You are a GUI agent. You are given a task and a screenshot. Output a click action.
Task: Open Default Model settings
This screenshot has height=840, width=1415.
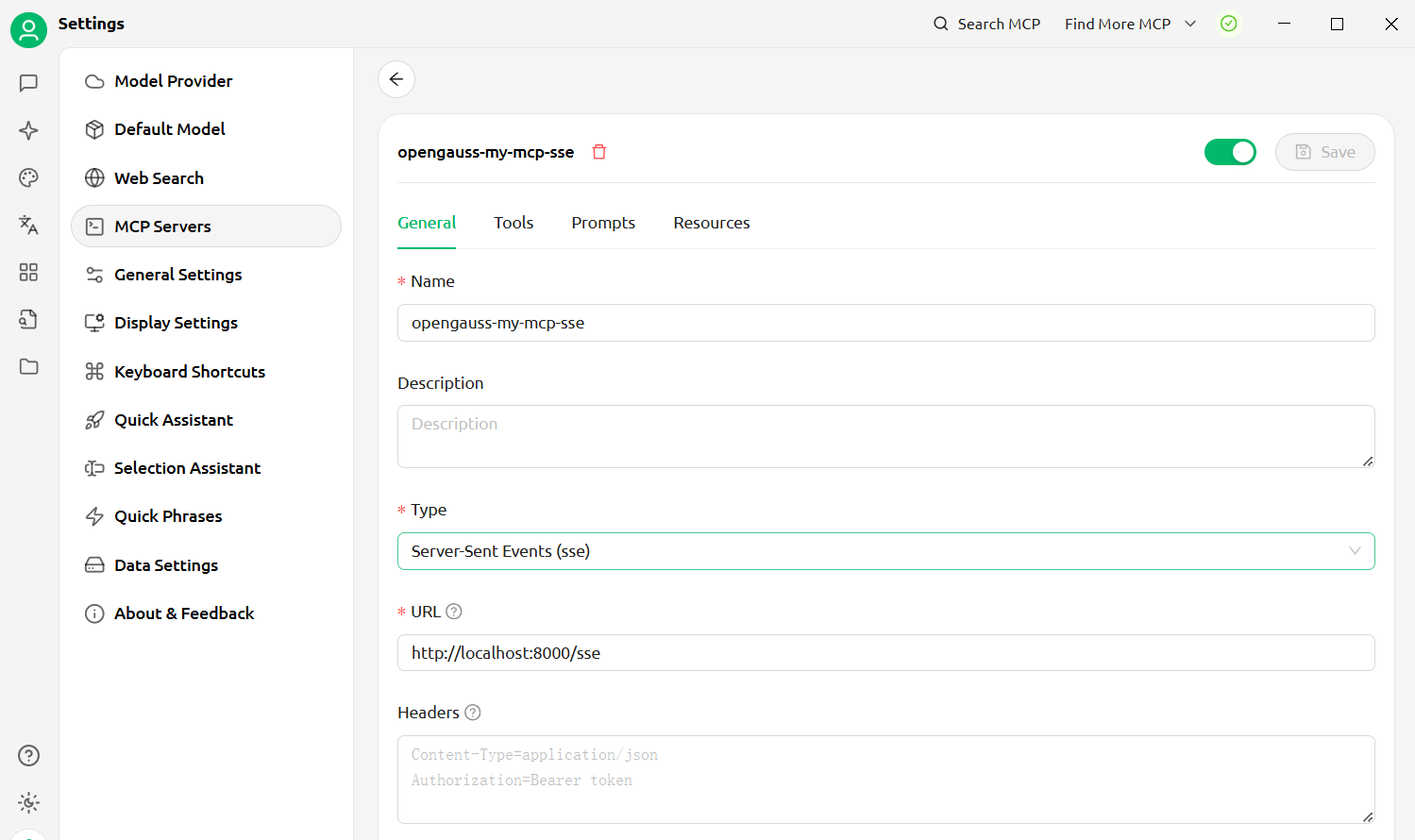(x=206, y=129)
